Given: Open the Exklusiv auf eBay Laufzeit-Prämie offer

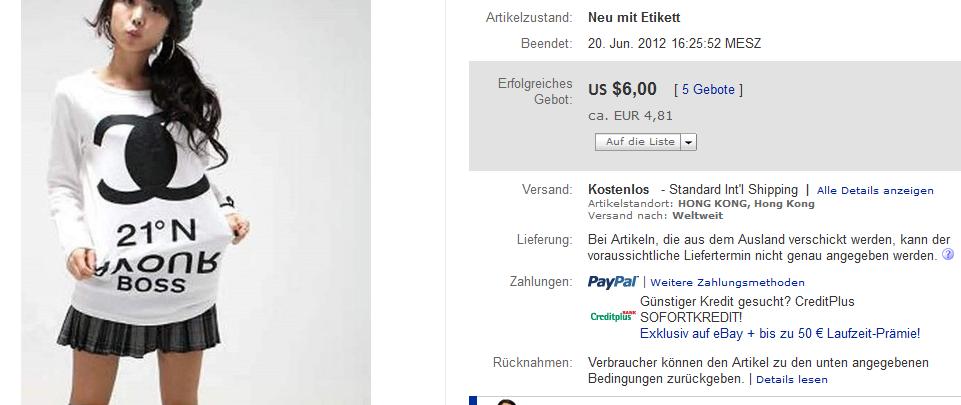Looking at the screenshot, I should (x=780, y=334).
